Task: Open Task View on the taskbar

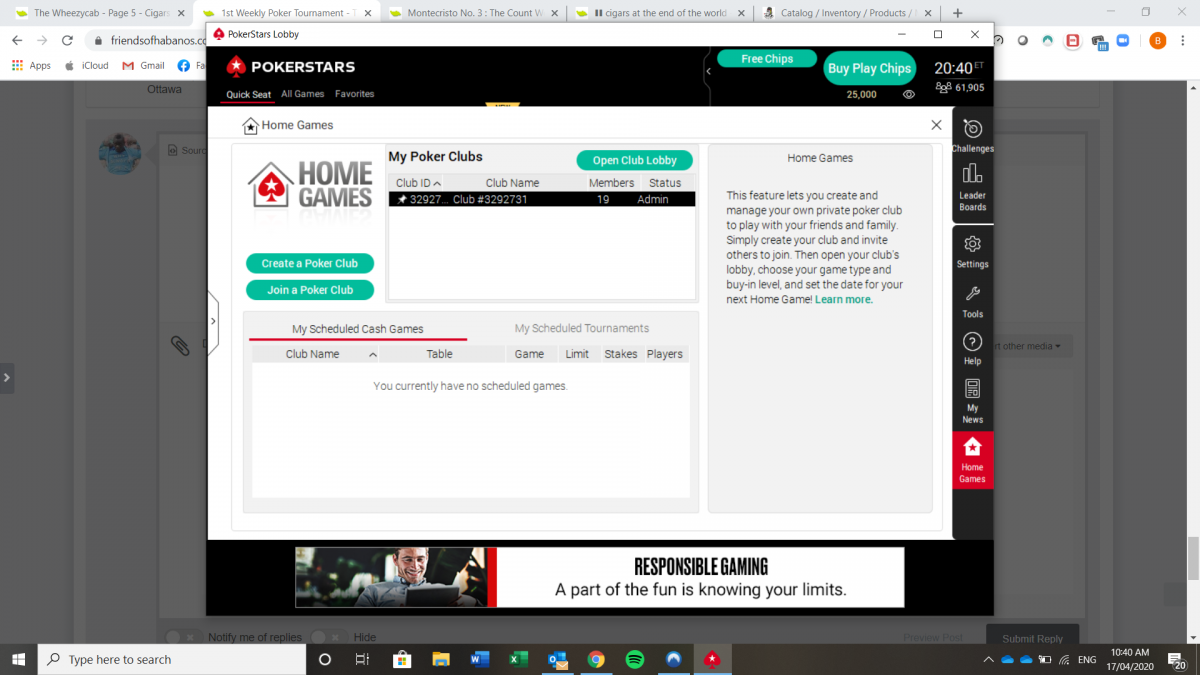Action: 363,659
